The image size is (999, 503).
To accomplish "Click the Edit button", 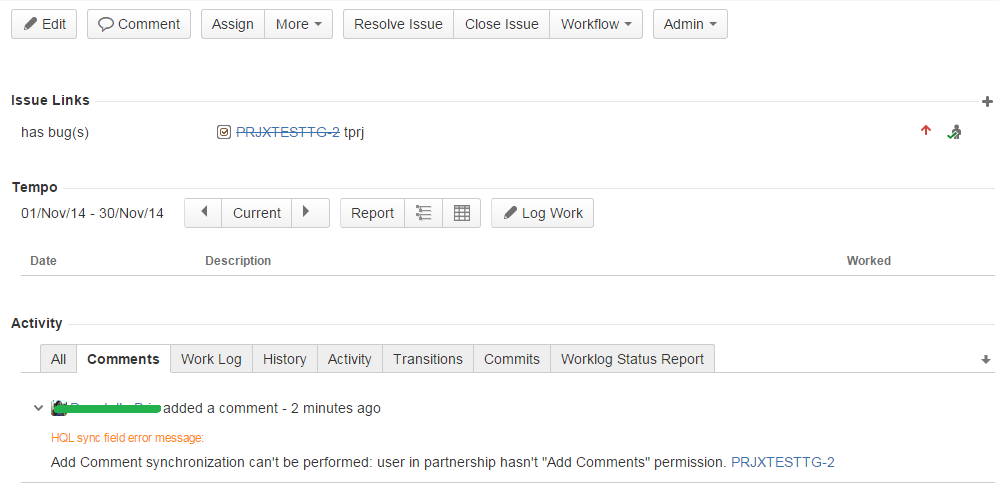I will pyautogui.click(x=44, y=24).
